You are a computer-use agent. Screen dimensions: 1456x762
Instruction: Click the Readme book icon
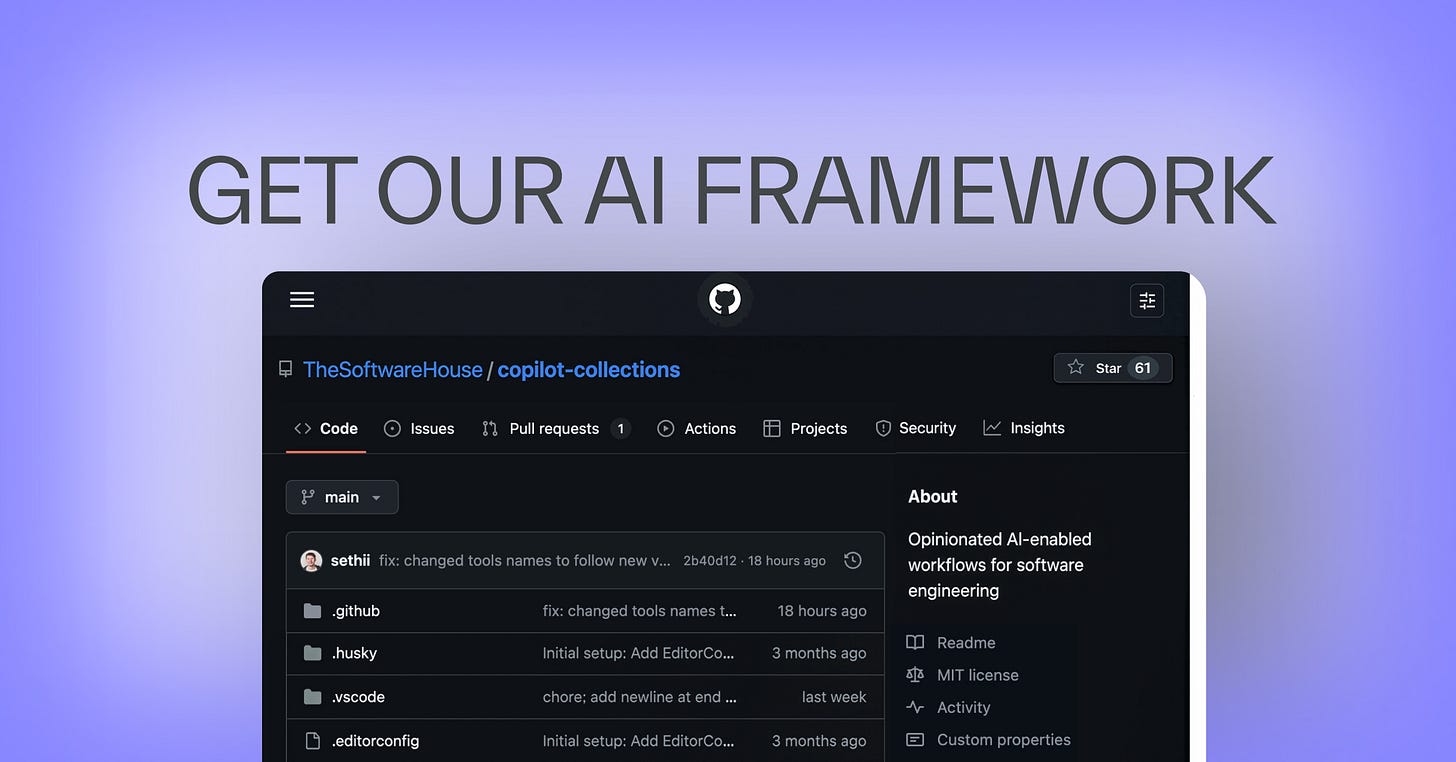click(915, 643)
